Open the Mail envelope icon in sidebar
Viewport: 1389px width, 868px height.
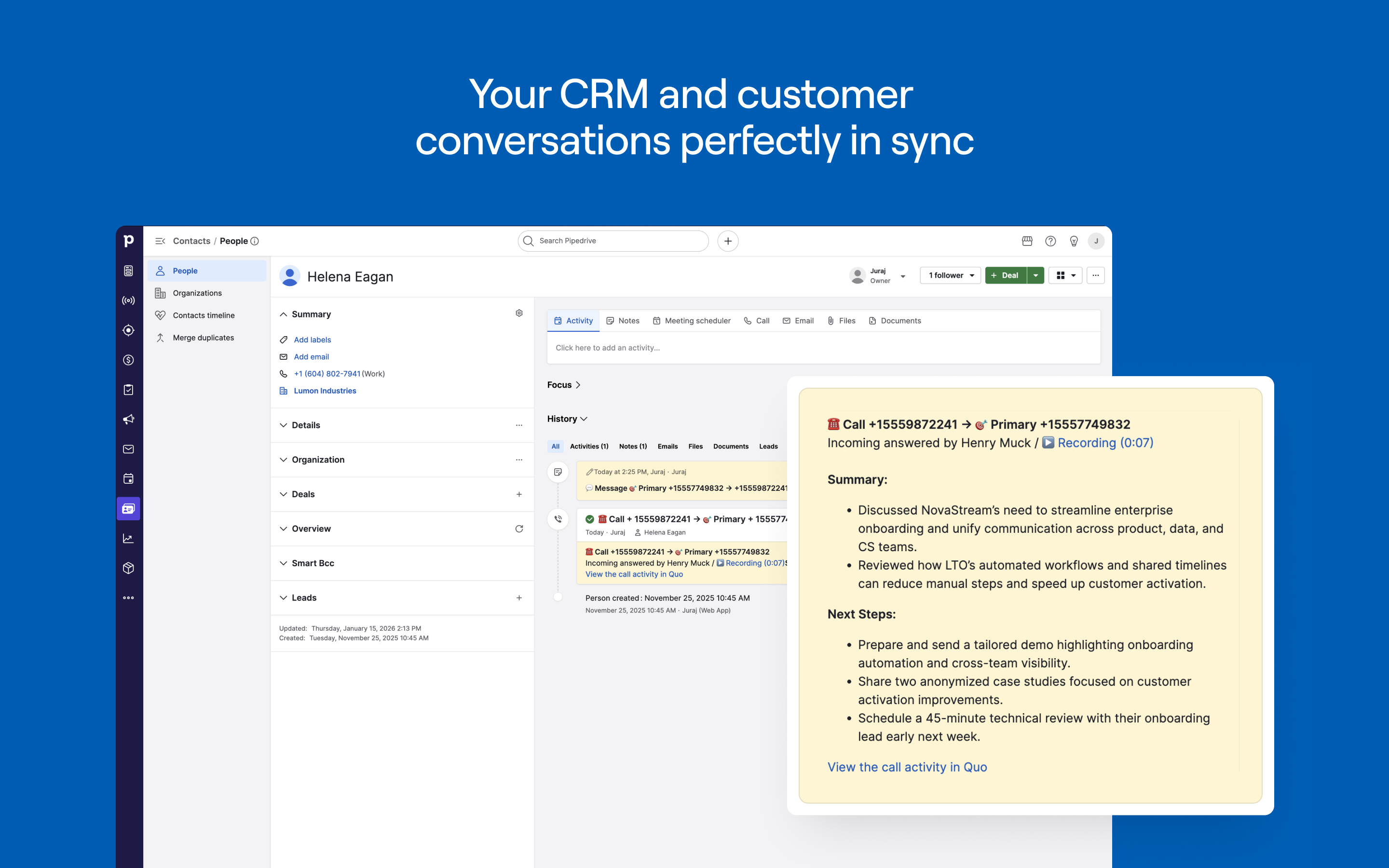coord(129,449)
